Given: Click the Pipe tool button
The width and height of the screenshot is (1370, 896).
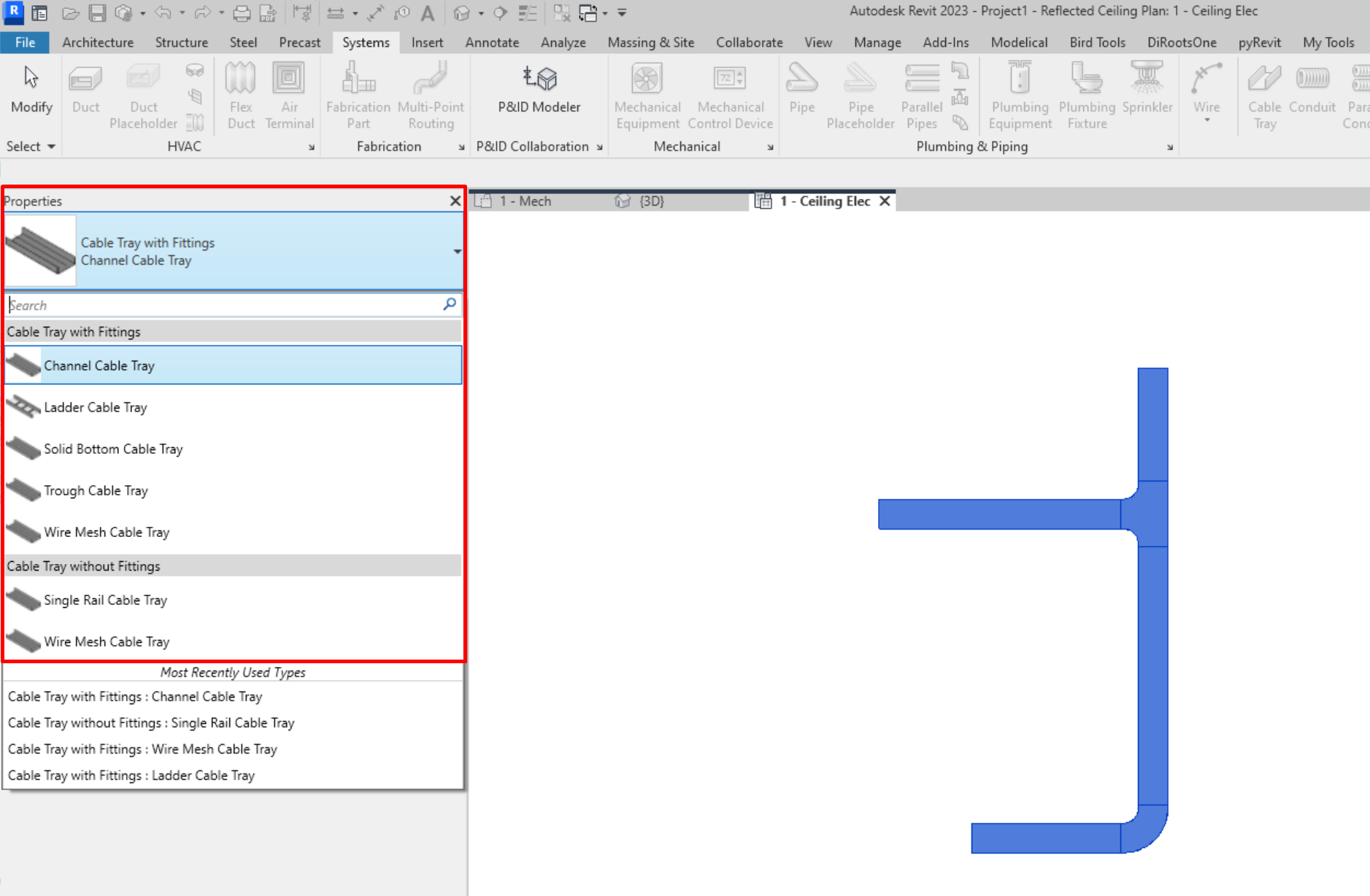Looking at the screenshot, I should coord(801,89).
